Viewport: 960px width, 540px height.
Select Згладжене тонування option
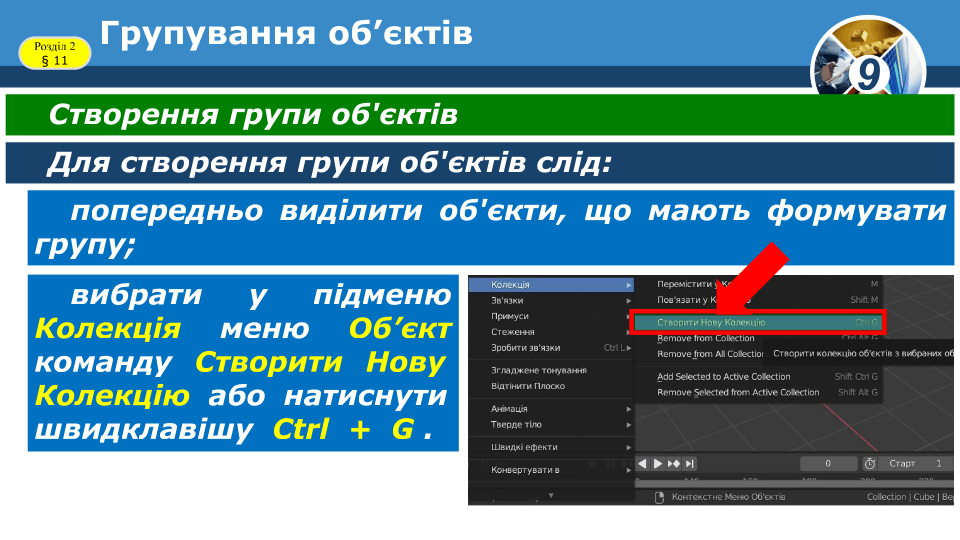coord(539,370)
